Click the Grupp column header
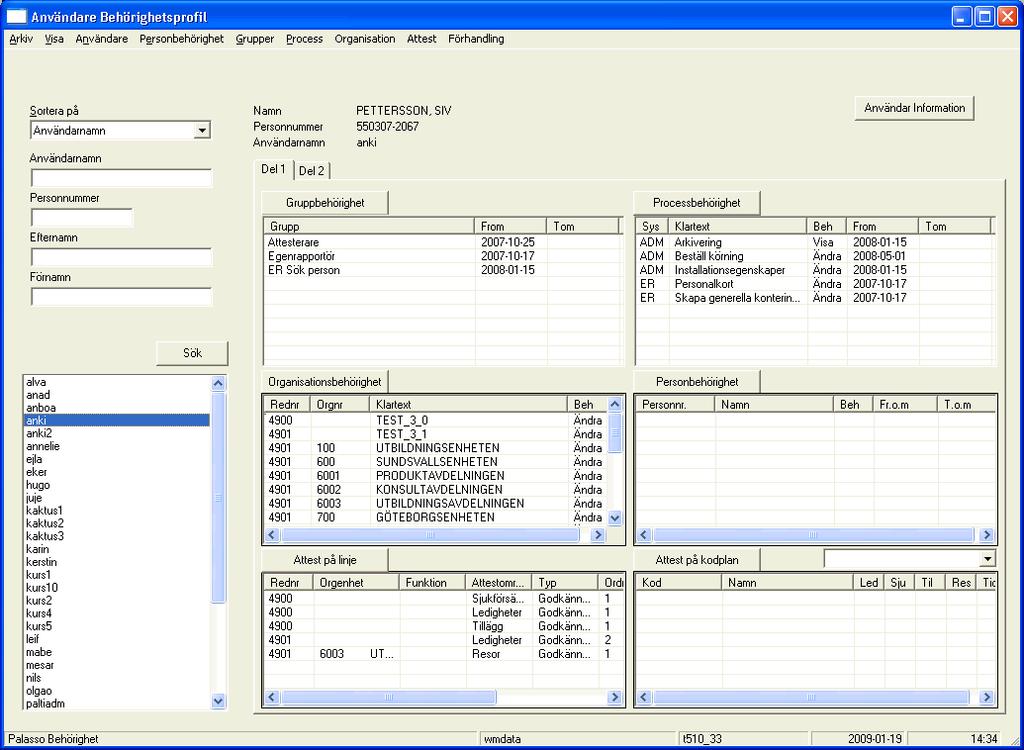Image resolution: width=1024 pixels, height=750 pixels. point(369,227)
